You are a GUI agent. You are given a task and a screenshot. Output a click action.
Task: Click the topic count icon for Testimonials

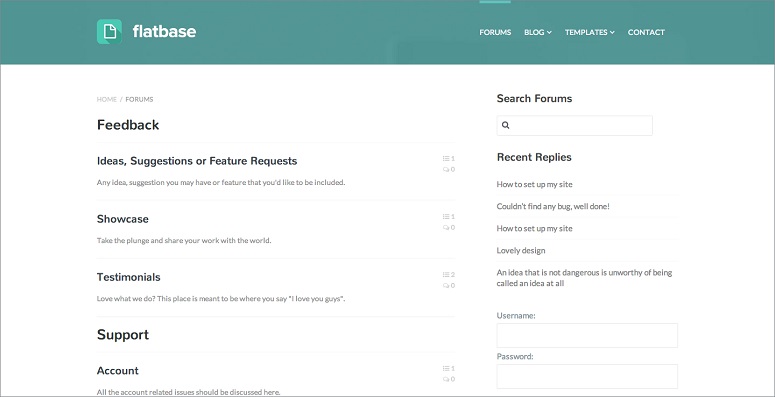click(446, 274)
